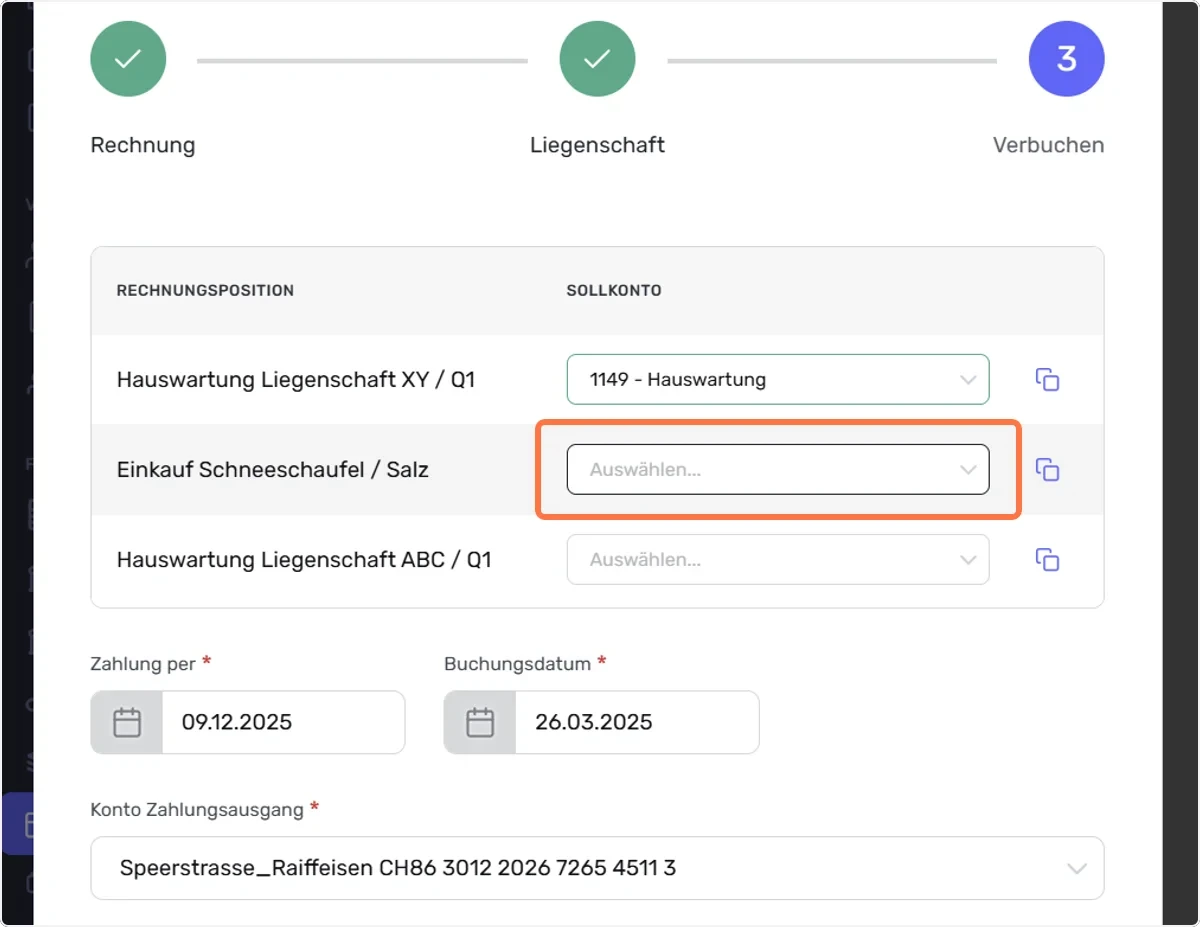This screenshot has width=1200, height=927.
Task: Copy account icon for Hauswartung Liegenschaft ABC row
Action: click(x=1047, y=560)
